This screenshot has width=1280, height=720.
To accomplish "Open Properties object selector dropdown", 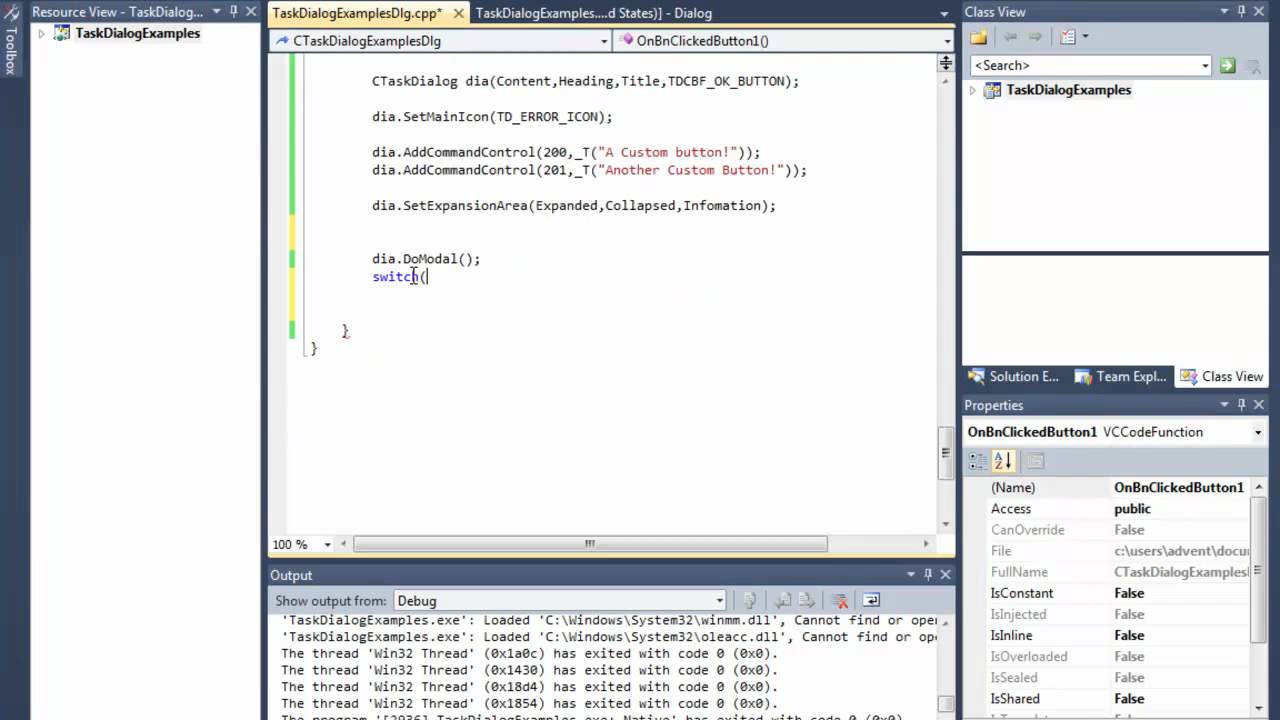I will (1258, 432).
